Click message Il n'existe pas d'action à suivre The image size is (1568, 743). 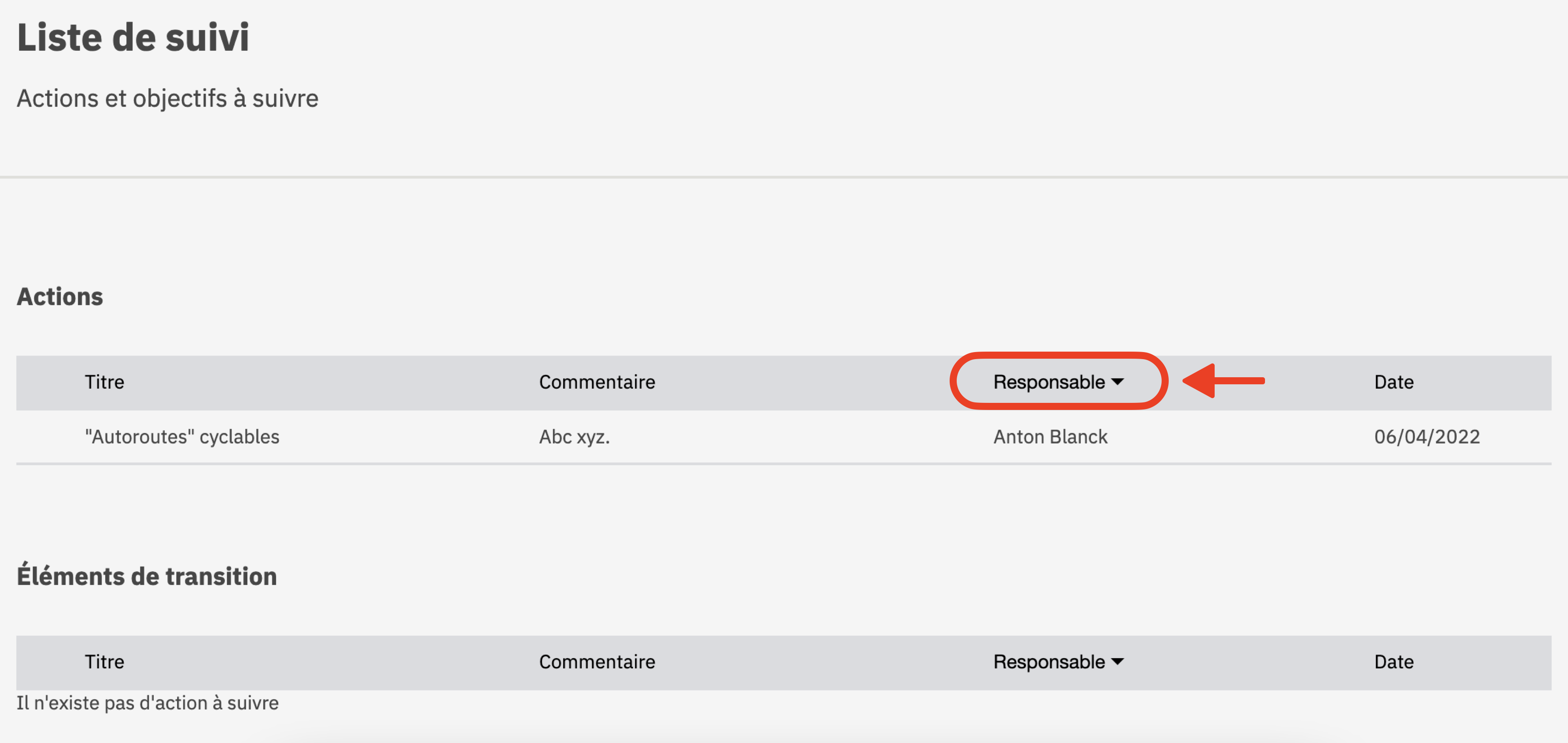[148, 703]
